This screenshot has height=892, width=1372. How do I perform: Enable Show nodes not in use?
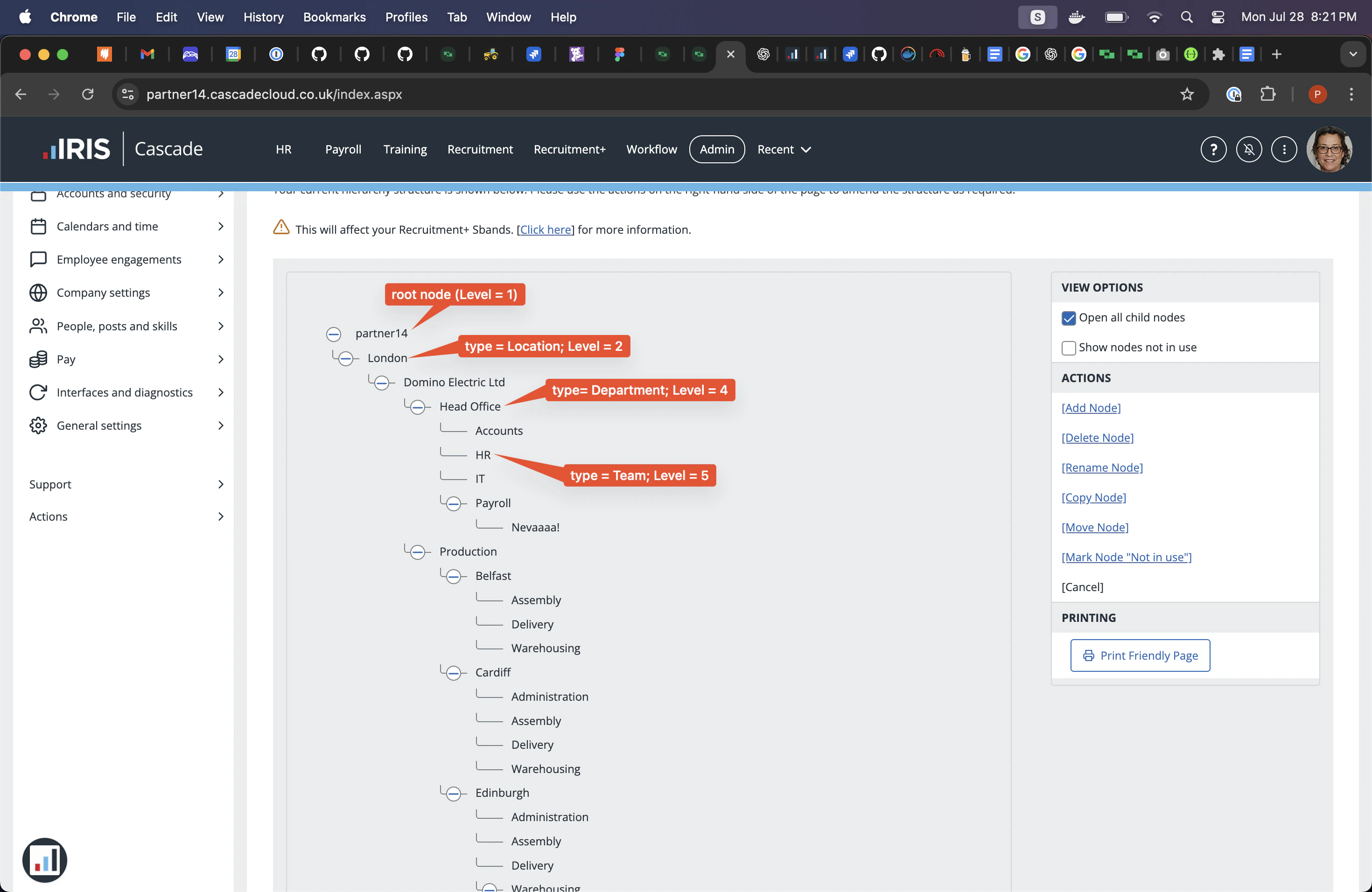pyautogui.click(x=1068, y=348)
